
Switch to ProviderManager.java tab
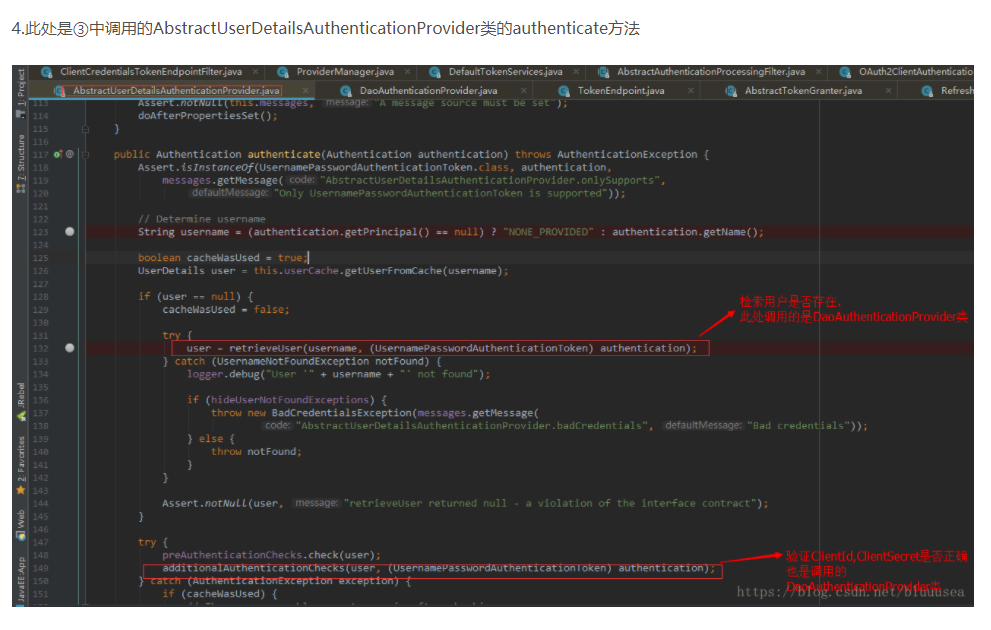345,72
